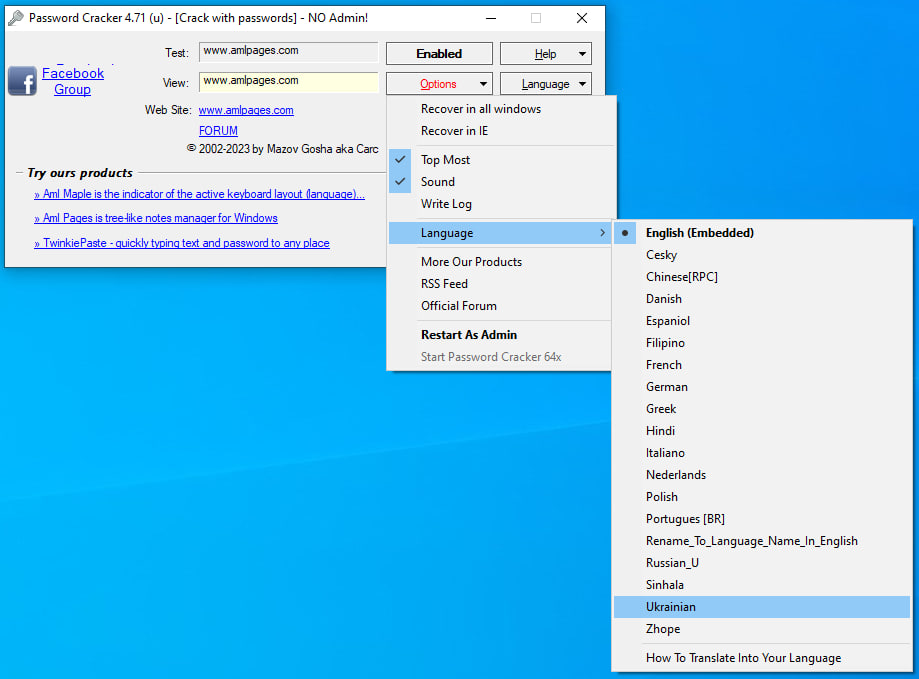
Task: Minimize the Password Cracker window
Action: pyautogui.click(x=491, y=18)
